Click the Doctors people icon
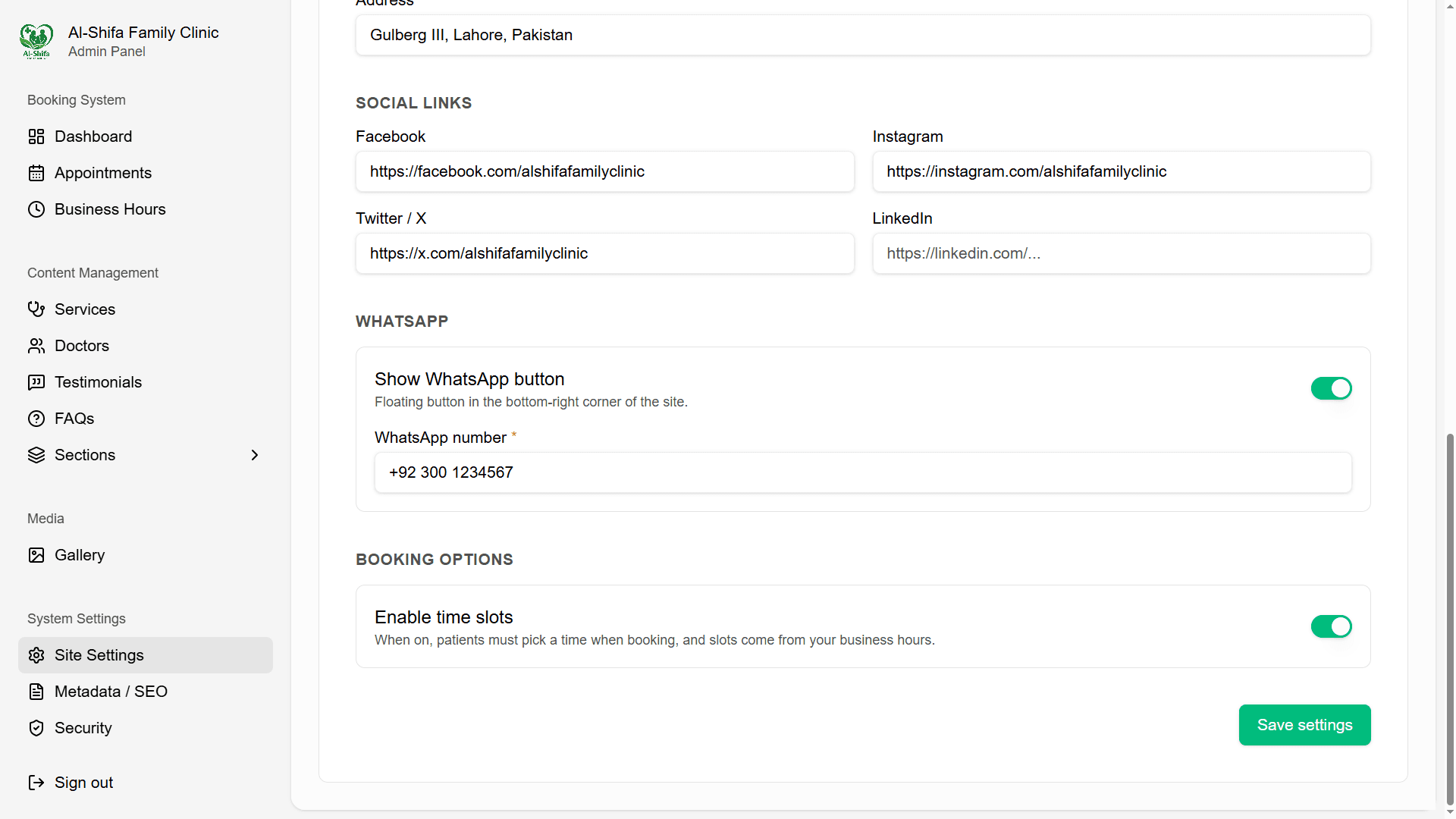The width and height of the screenshot is (1456, 819). 36,346
